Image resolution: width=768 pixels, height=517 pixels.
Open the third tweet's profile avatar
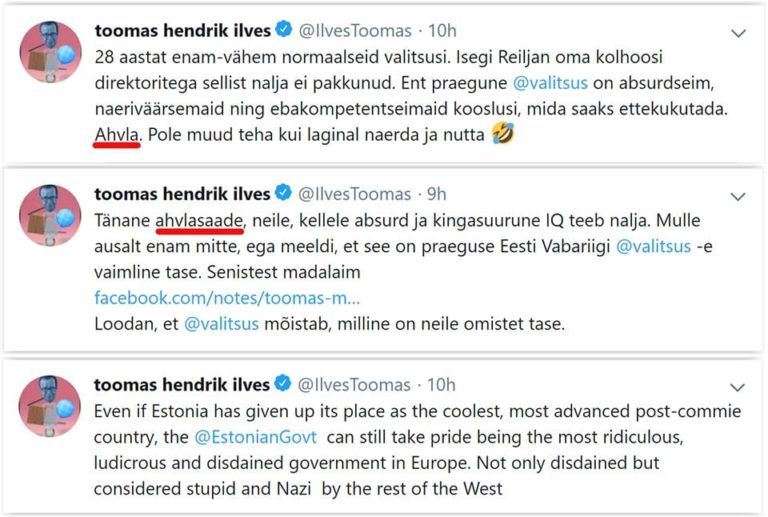click(x=50, y=405)
